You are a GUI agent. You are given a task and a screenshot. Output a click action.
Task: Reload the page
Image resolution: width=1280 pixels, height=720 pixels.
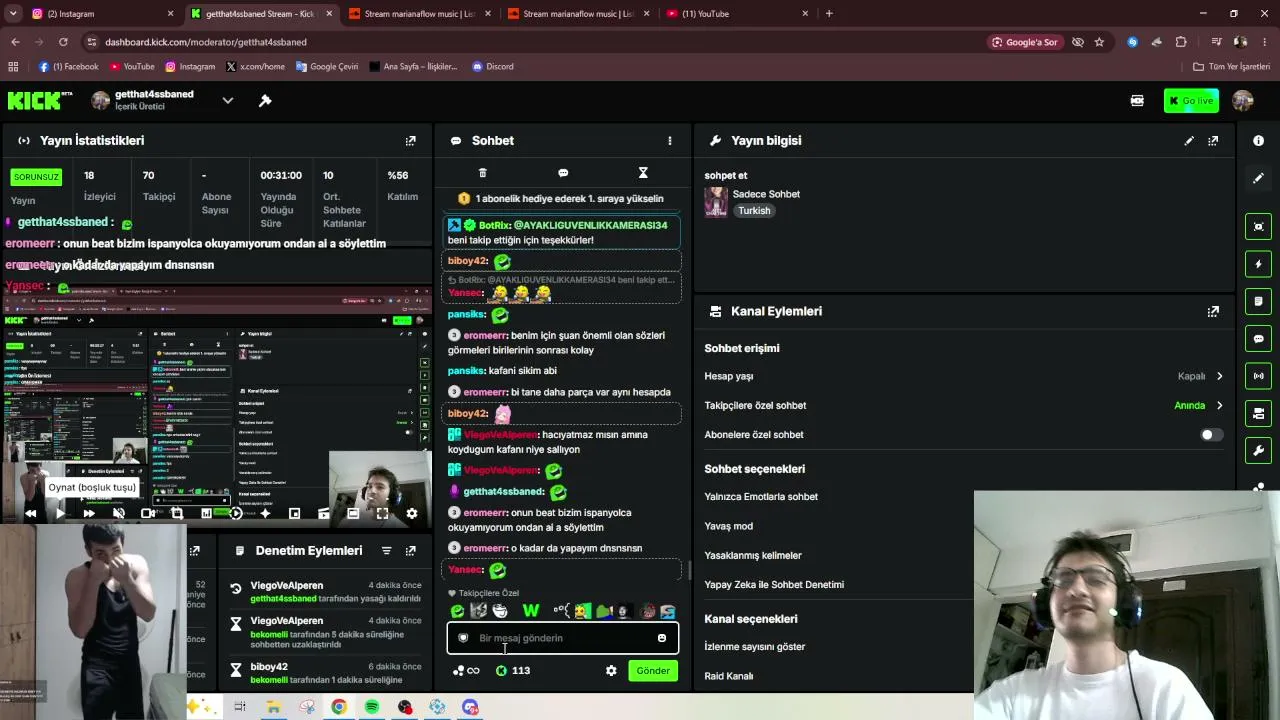63,42
